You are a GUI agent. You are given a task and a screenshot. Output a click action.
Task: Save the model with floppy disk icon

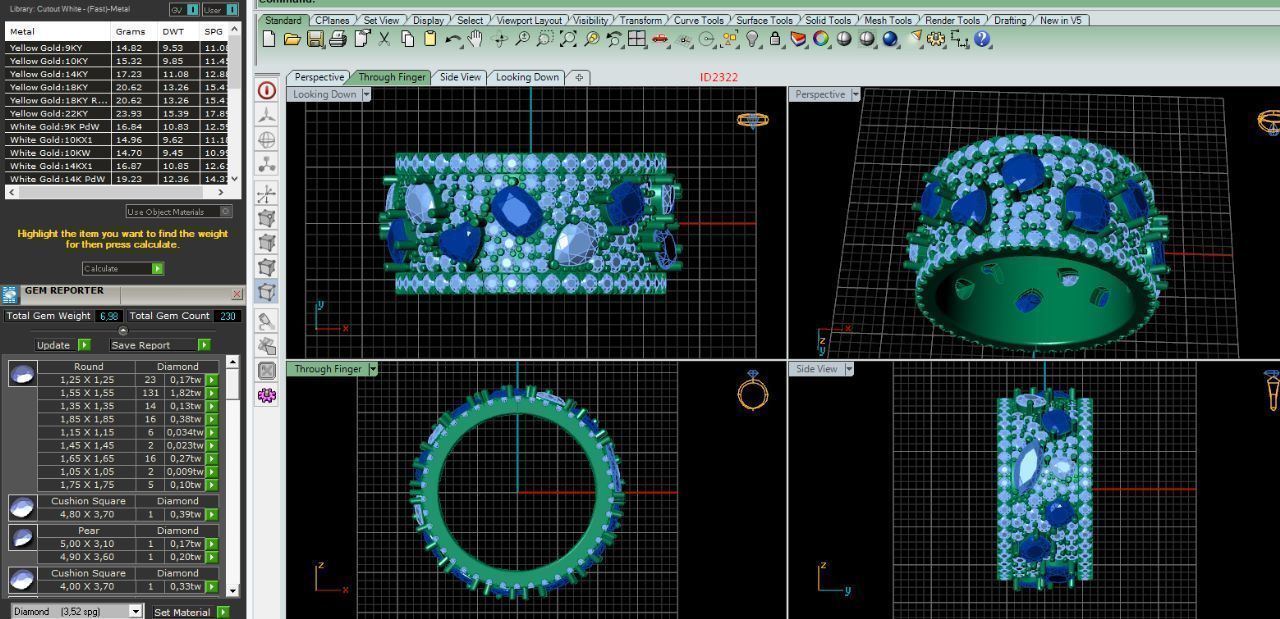coord(315,39)
